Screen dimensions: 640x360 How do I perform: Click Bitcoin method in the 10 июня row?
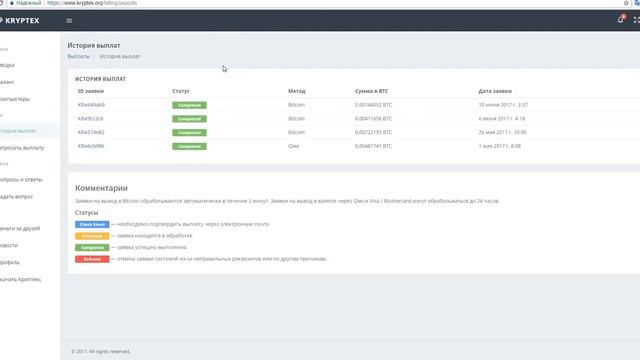pyautogui.click(x=296, y=105)
